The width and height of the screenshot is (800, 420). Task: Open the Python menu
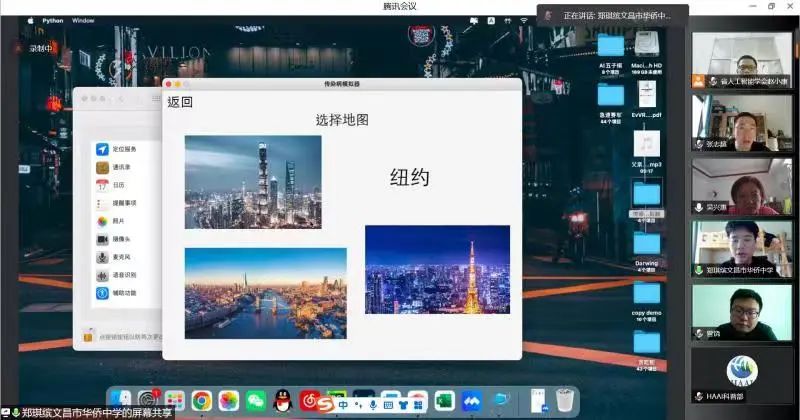pos(53,20)
